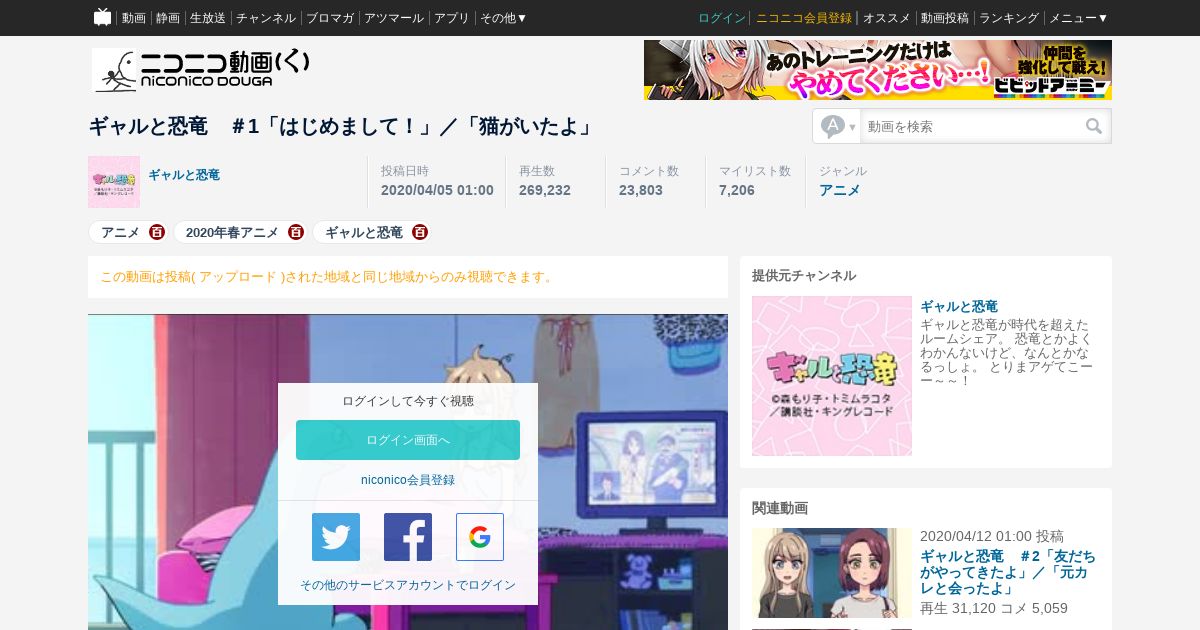The width and height of the screenshot is (1200, 630).
Task: Open アツマール in the top navigation
Action: pyautogui.click(x=394, y=18)
